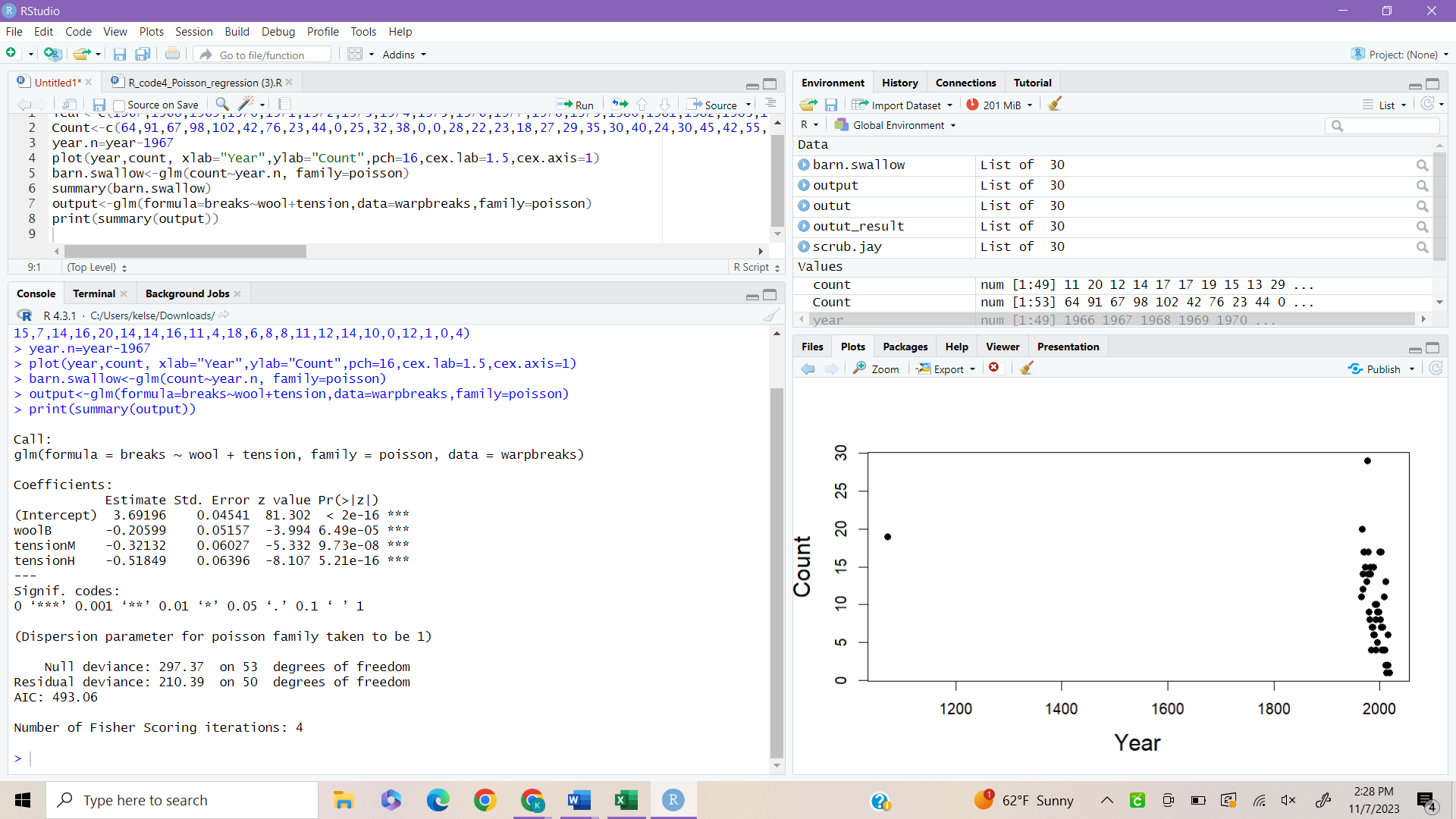Screen dimensions: 1456x819
Task: Click the New File icon in toolbar
Action: [x=11, y=54]
